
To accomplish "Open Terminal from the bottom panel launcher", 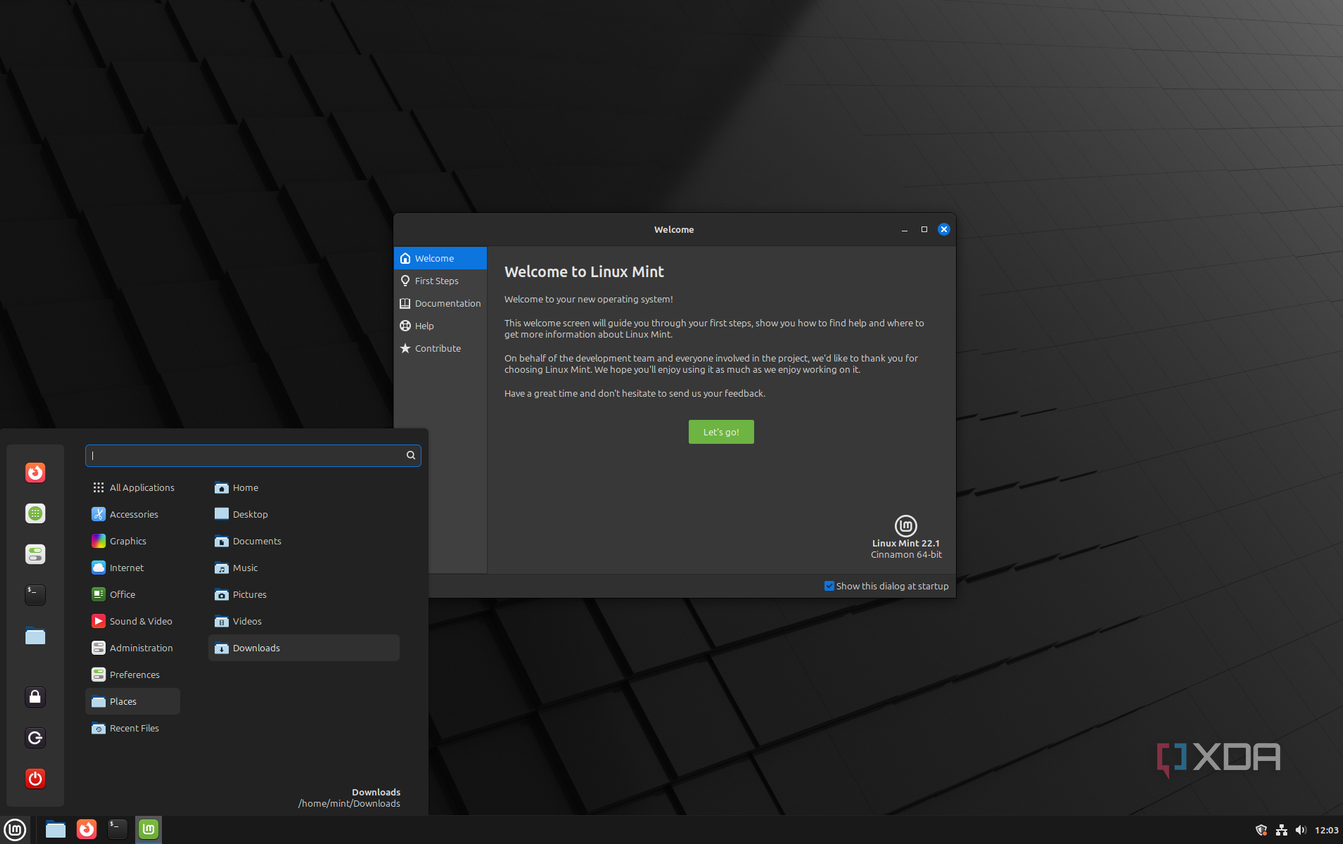I will point(118,828).
